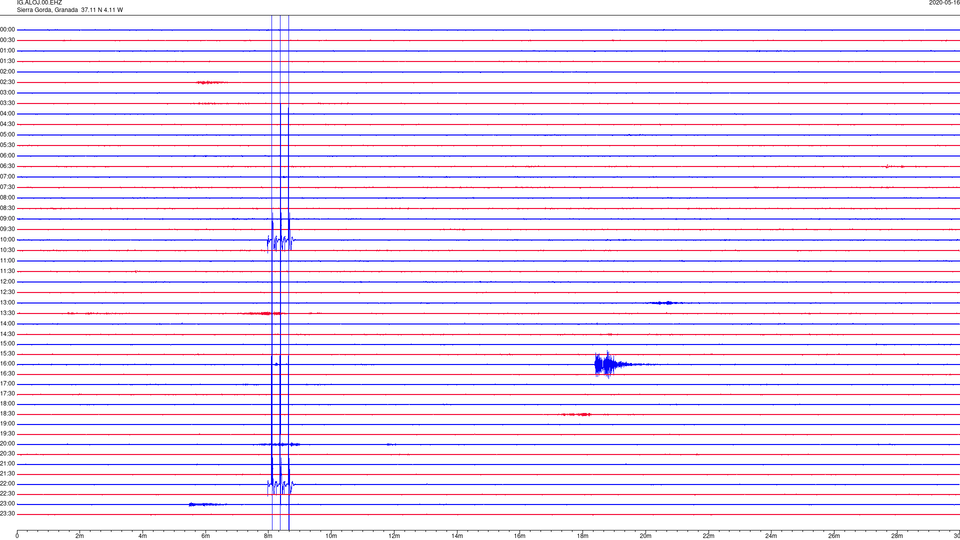Click the 24m tick label on time axis
960x540 pixels.
click(771, 536)
